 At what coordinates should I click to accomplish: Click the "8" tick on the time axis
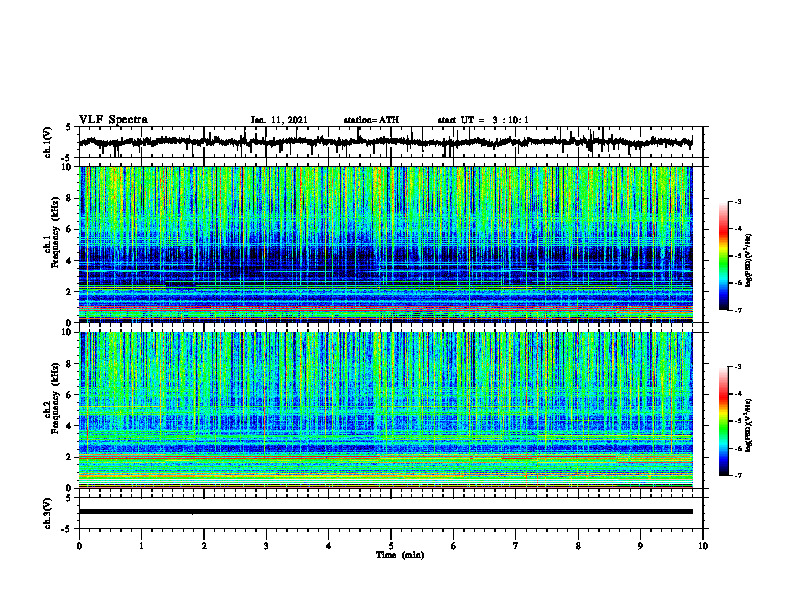pyautogui.click(x=578, y=546)
